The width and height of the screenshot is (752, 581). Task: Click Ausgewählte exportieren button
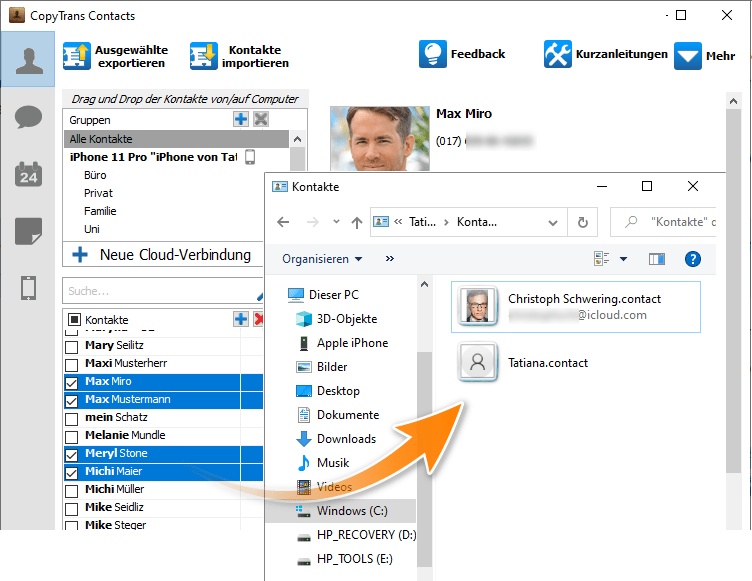click(116, 57)
